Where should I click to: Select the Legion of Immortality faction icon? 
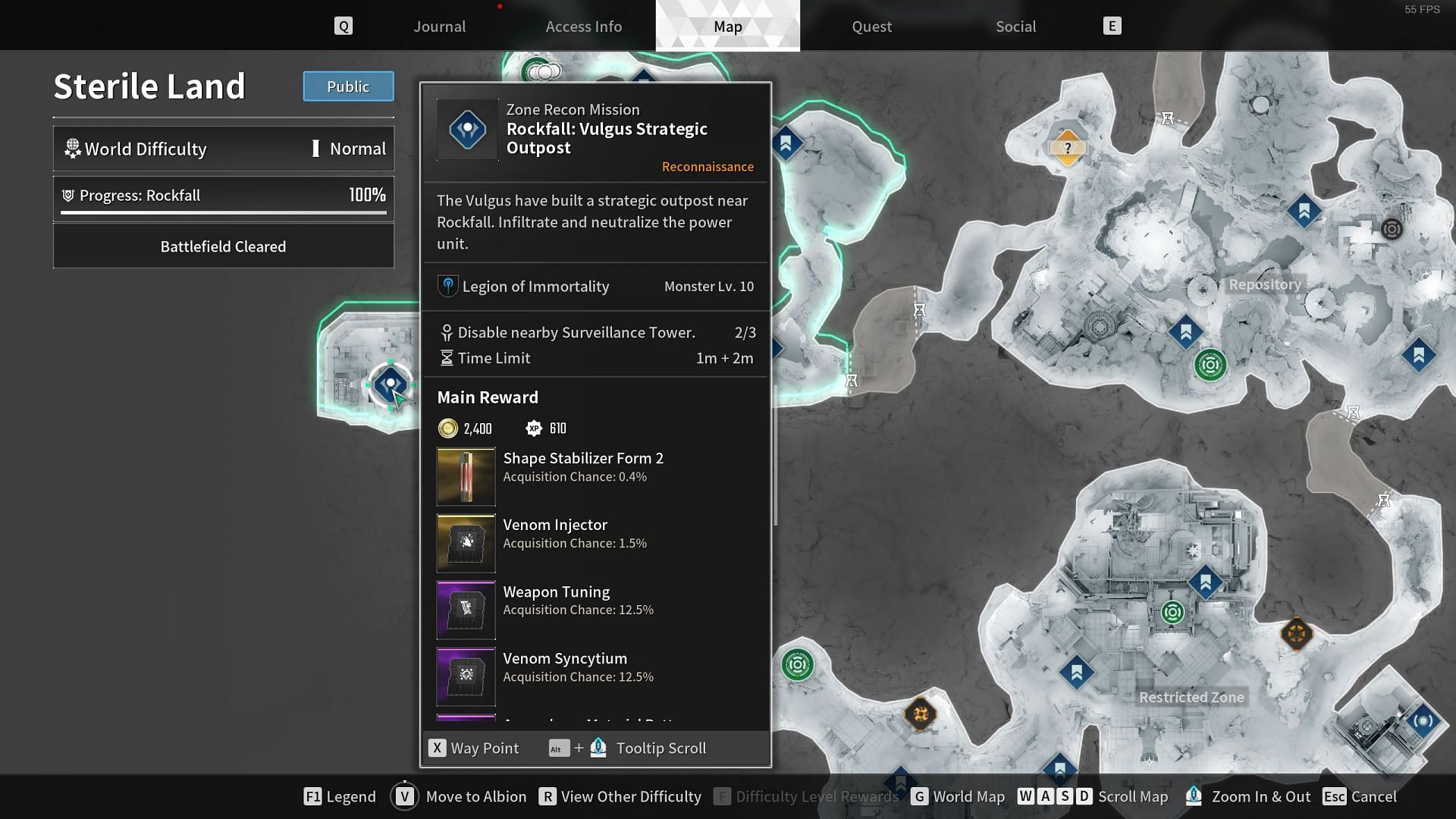(x=446, y=286)
